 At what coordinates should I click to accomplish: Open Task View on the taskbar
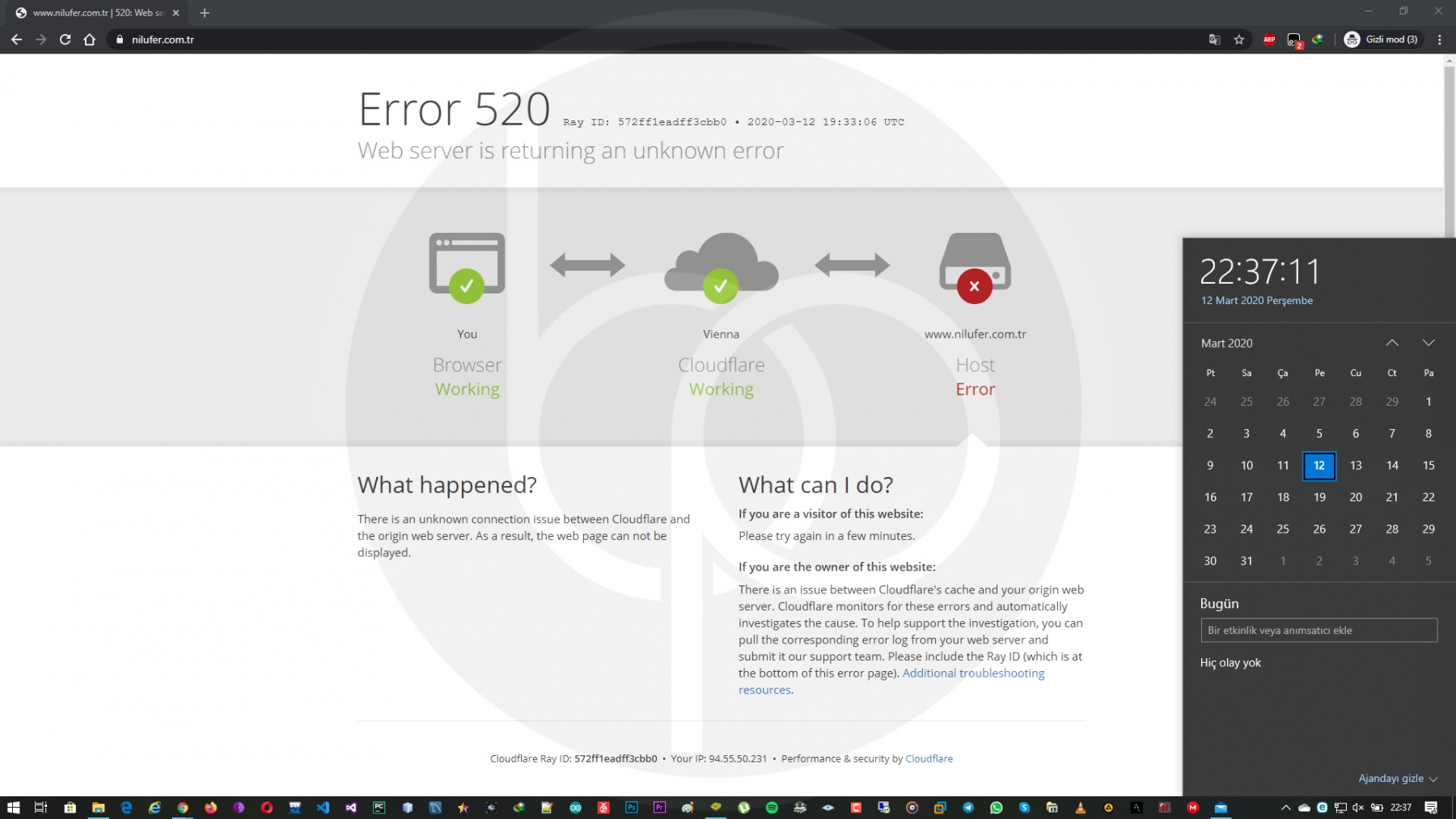pyautogui.click(x=41, y=808)
